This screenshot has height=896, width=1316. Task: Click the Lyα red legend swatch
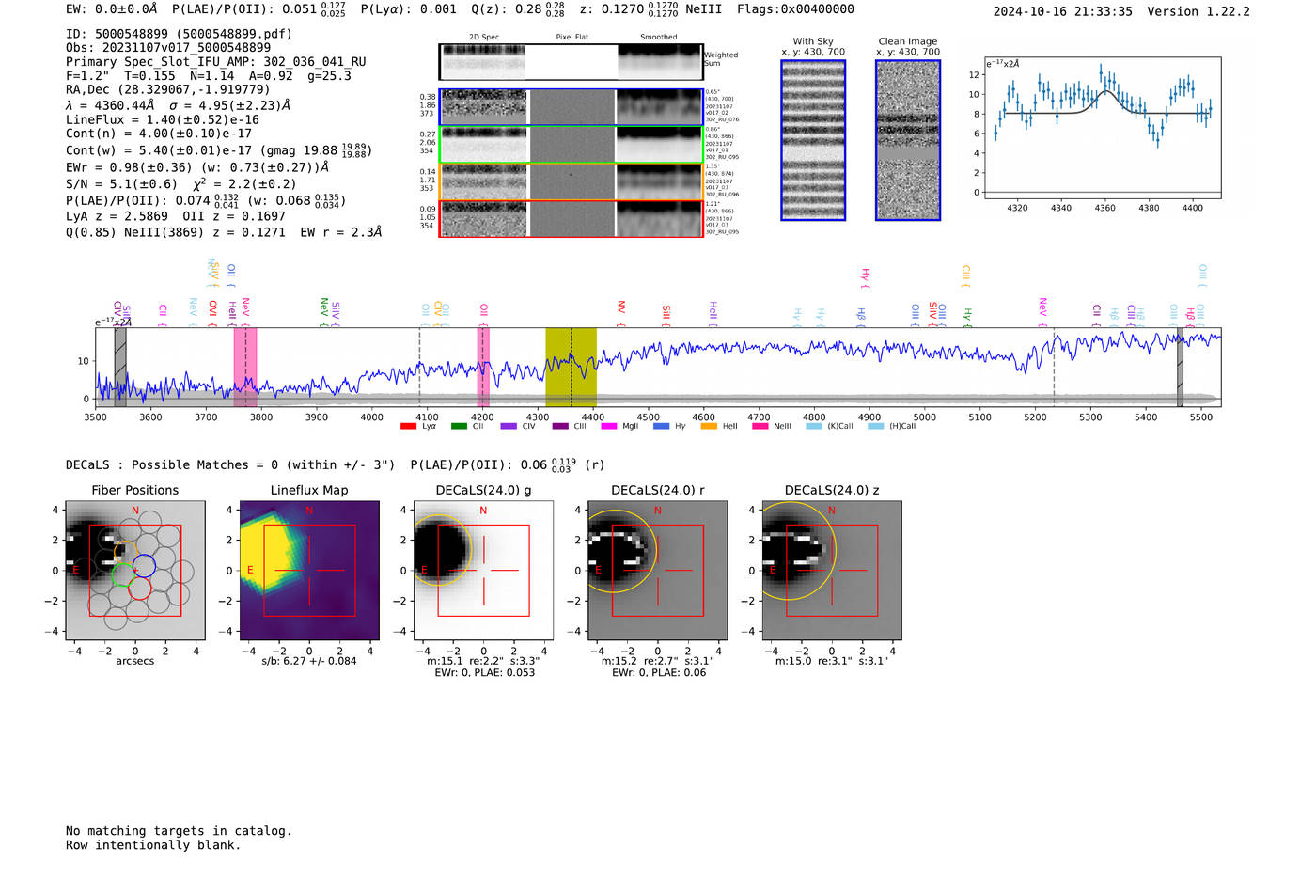pyautogui.click(x=408, y=426)
